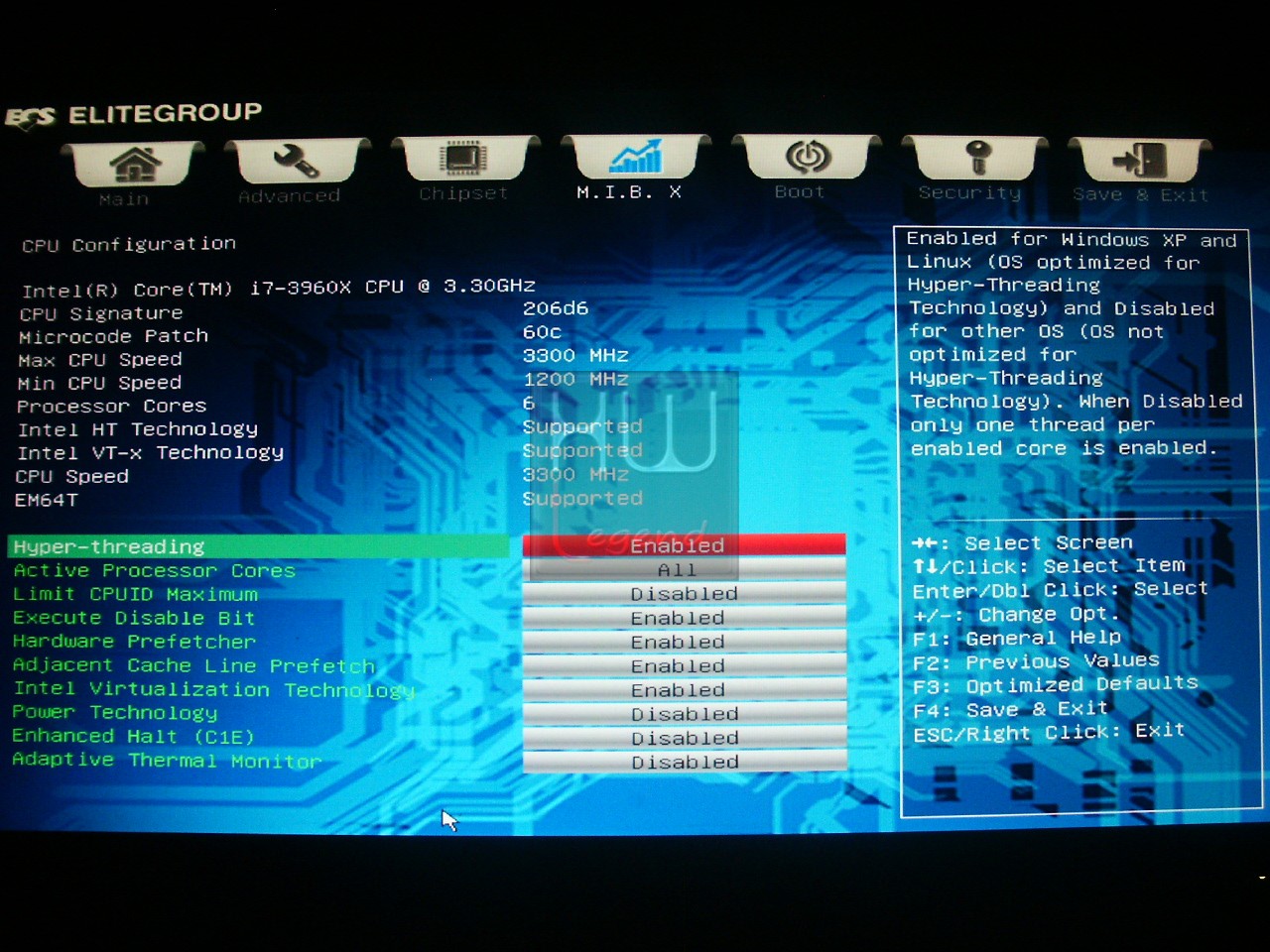
Task: Open the Boot power icon
Action: (807, 158)
